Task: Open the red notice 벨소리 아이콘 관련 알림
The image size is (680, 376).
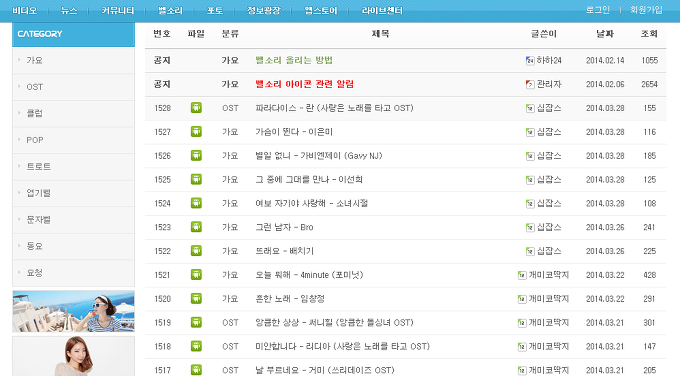Action: [x=304, y=84]
